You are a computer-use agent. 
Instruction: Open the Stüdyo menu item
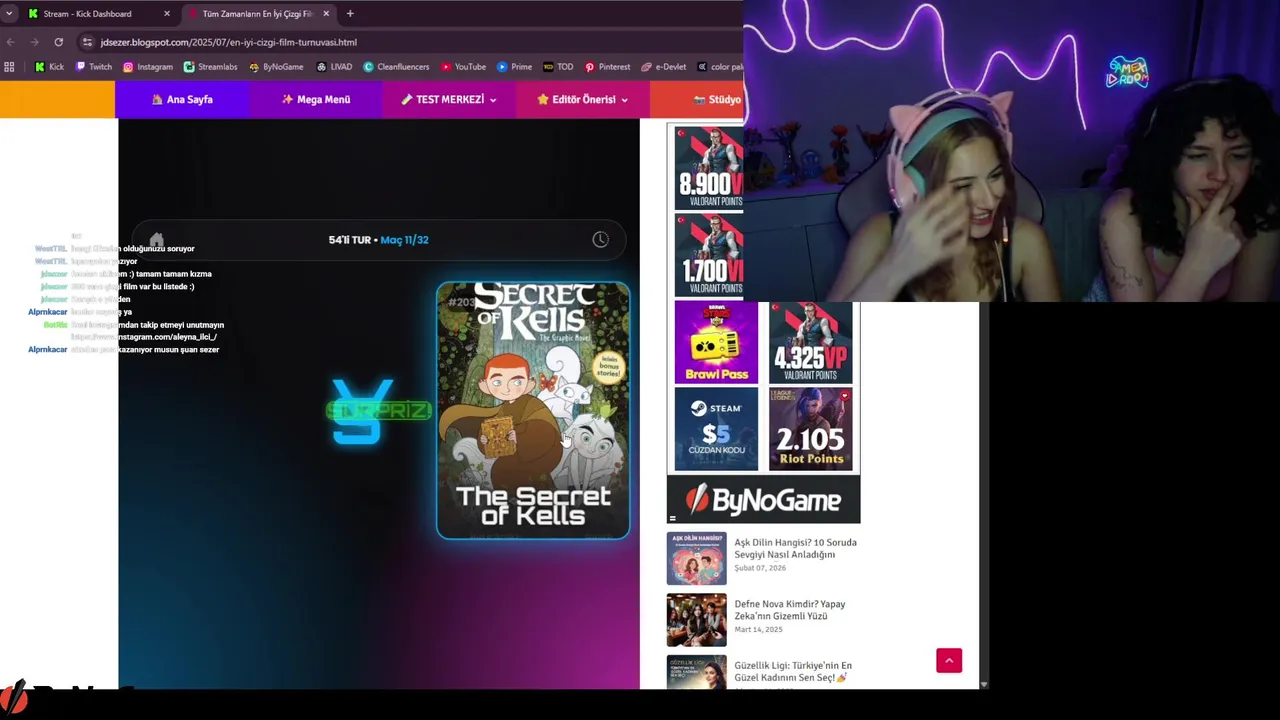(x=716, y=99)
